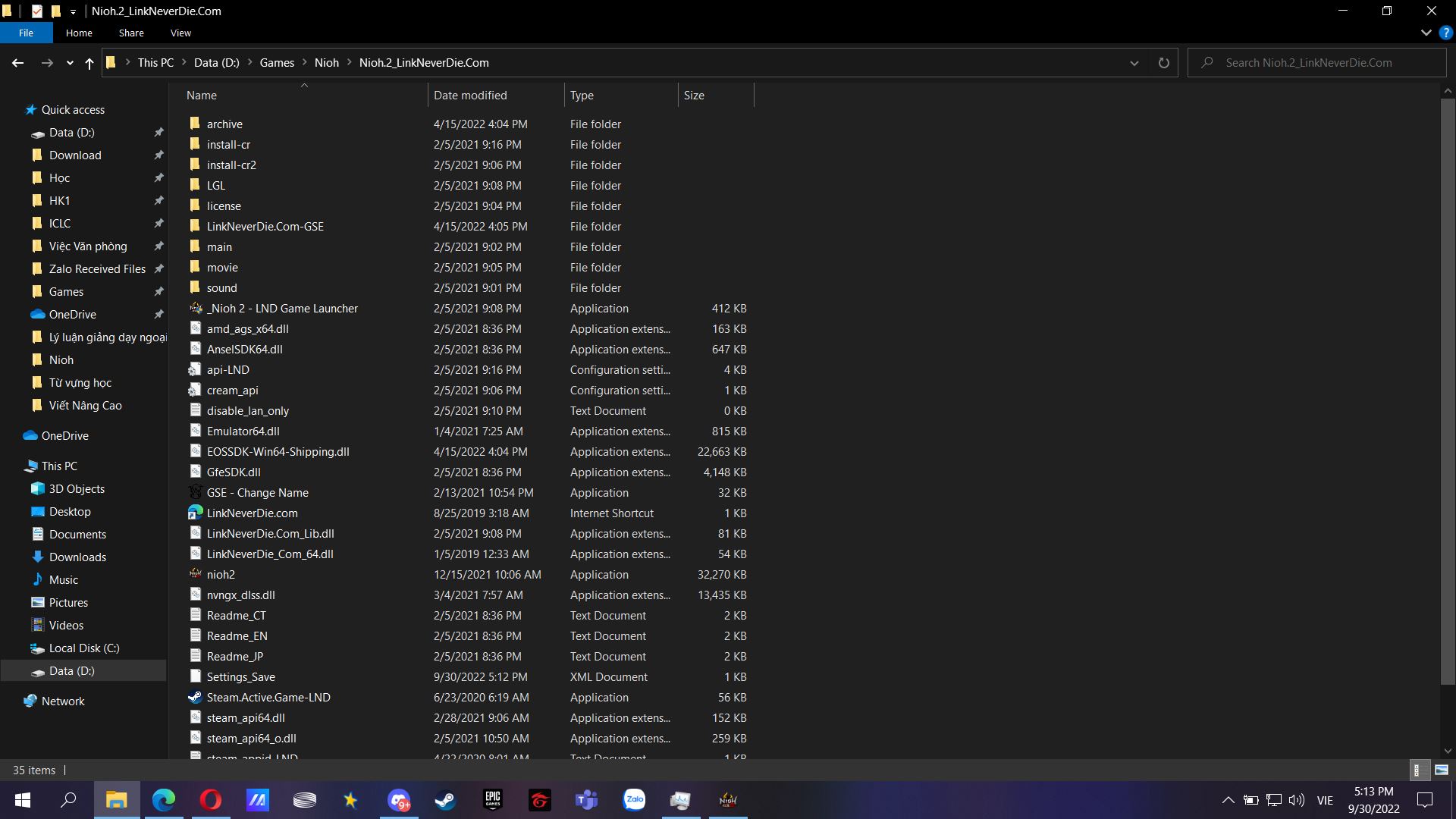
Task: Open Download in Quick access
Action: click(75, 155)
